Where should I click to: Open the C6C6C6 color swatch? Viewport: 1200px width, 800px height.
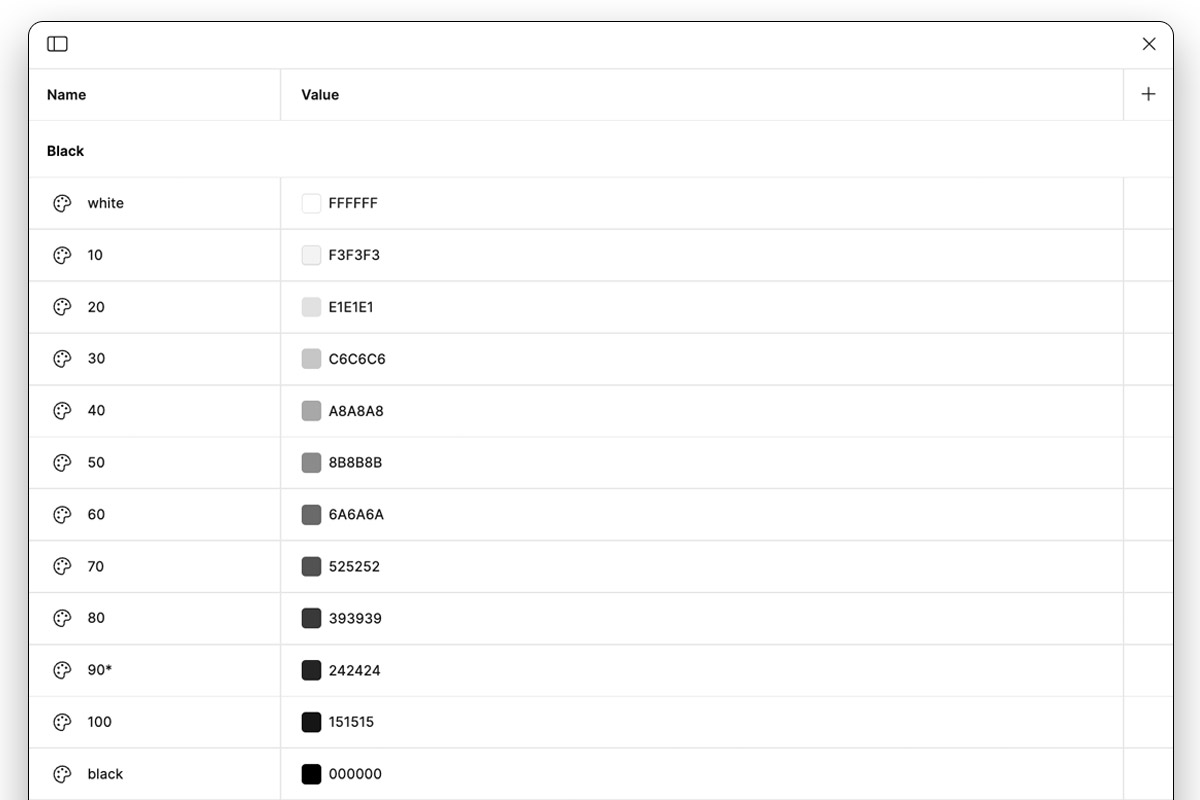[311, 359]
